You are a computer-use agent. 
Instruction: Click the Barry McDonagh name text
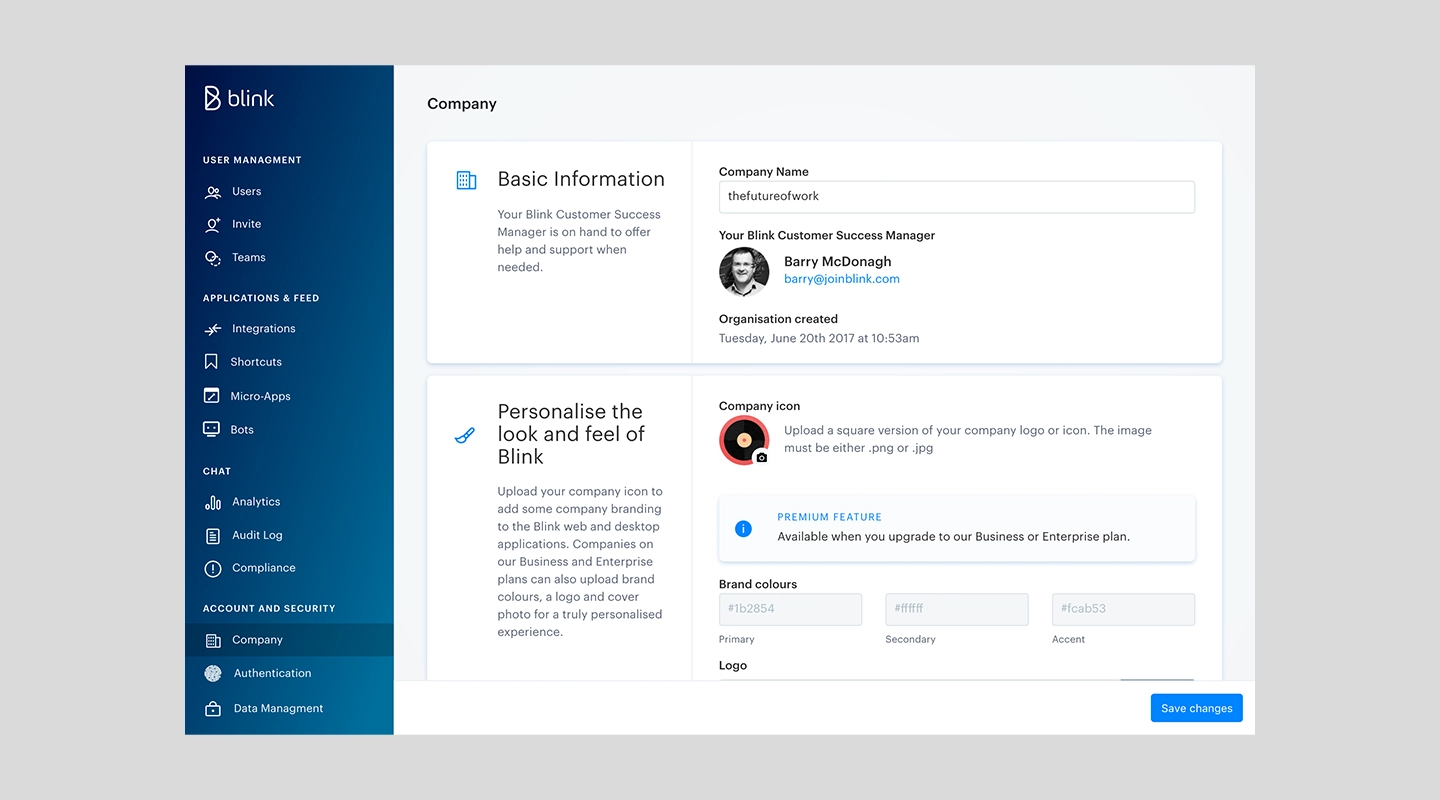838,261
